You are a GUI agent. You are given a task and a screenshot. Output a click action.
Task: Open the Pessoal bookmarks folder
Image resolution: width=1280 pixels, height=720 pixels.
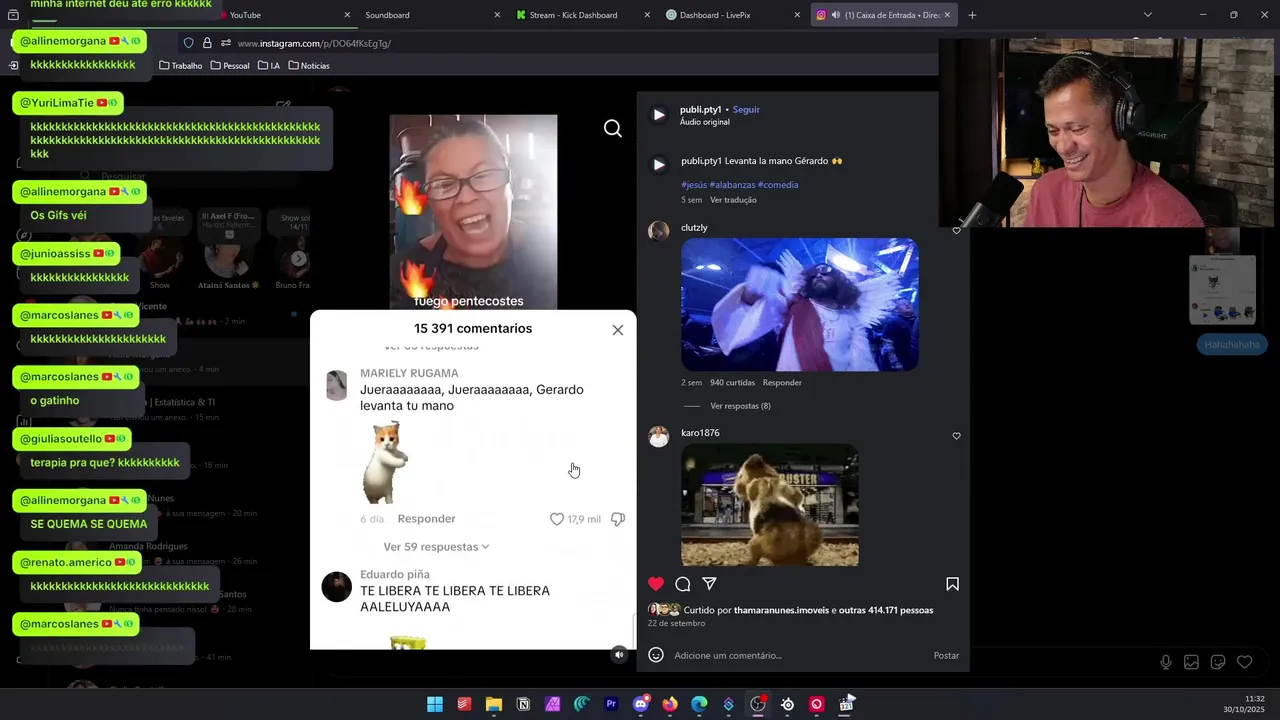(x=229, y=66)
